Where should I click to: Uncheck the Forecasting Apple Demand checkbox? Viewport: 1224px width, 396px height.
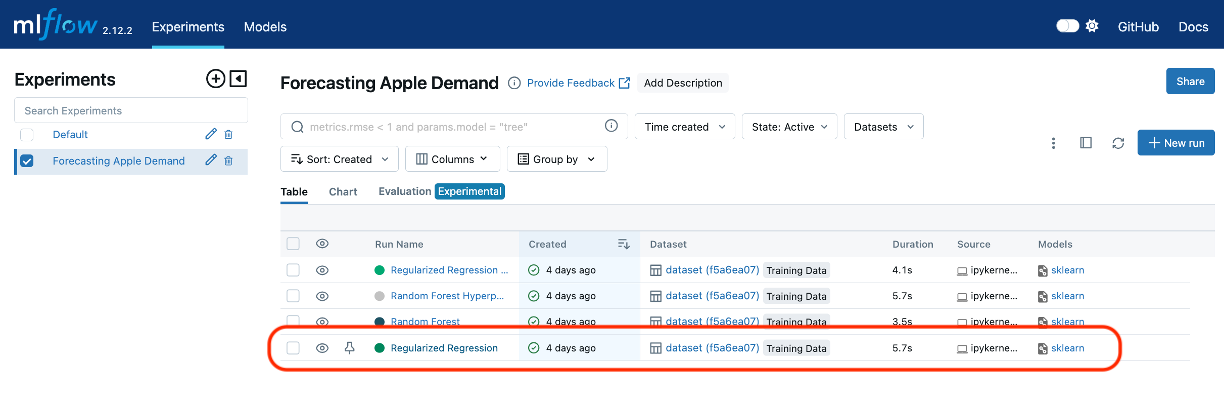click(27, 160)
